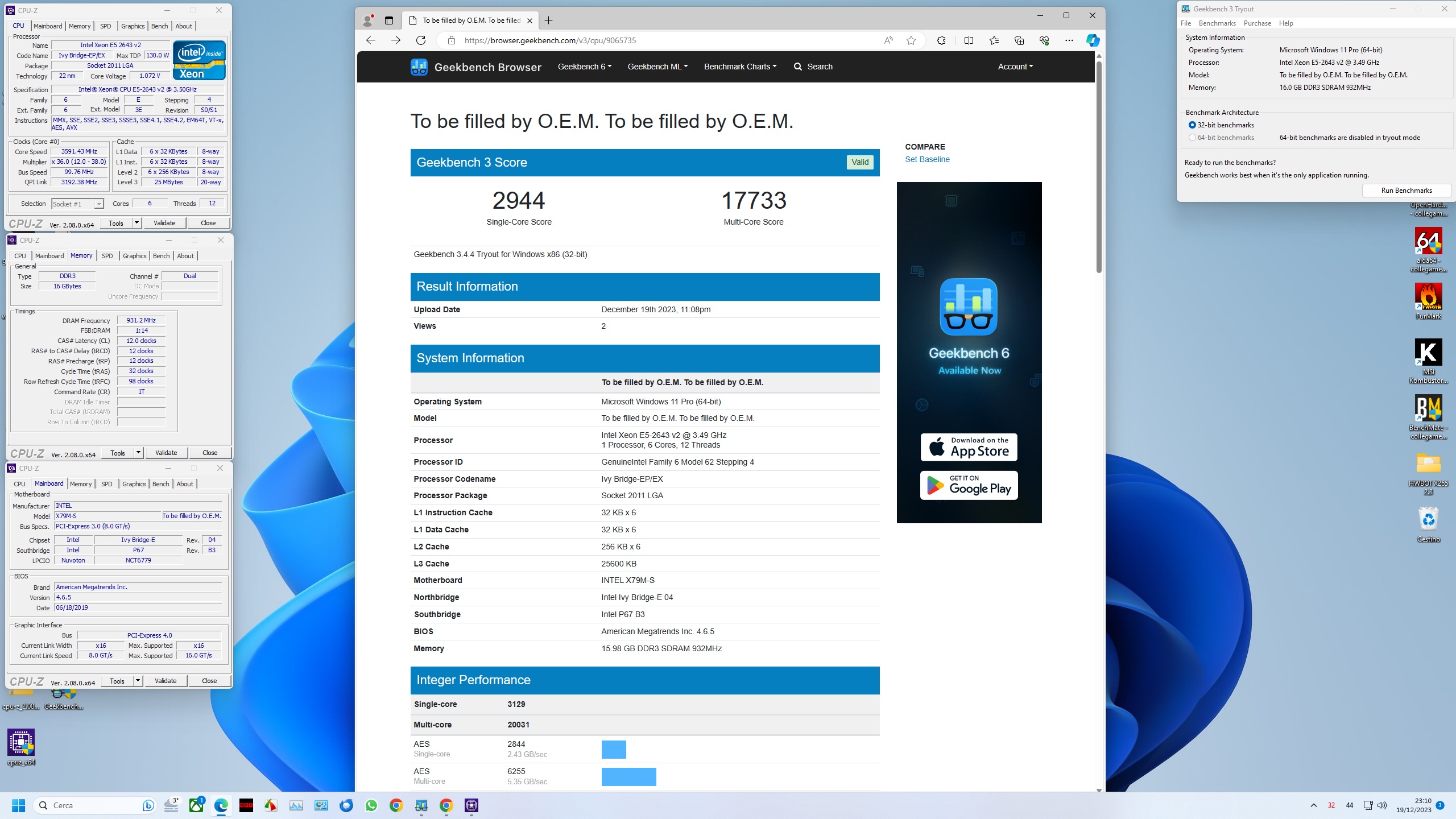Go back using the browser back arrow
This screenshot has height=819, width=1456.
pos(371,40)
